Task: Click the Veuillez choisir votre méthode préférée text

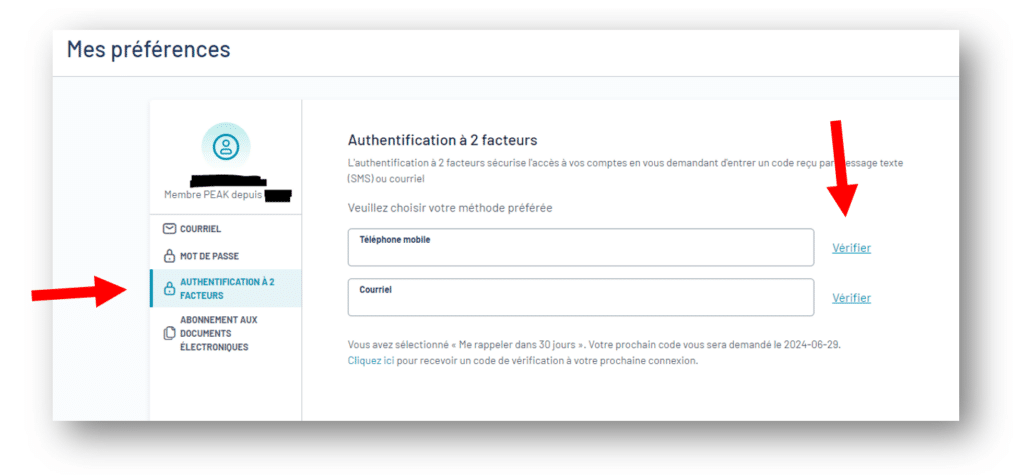Action: pos(450,208)
